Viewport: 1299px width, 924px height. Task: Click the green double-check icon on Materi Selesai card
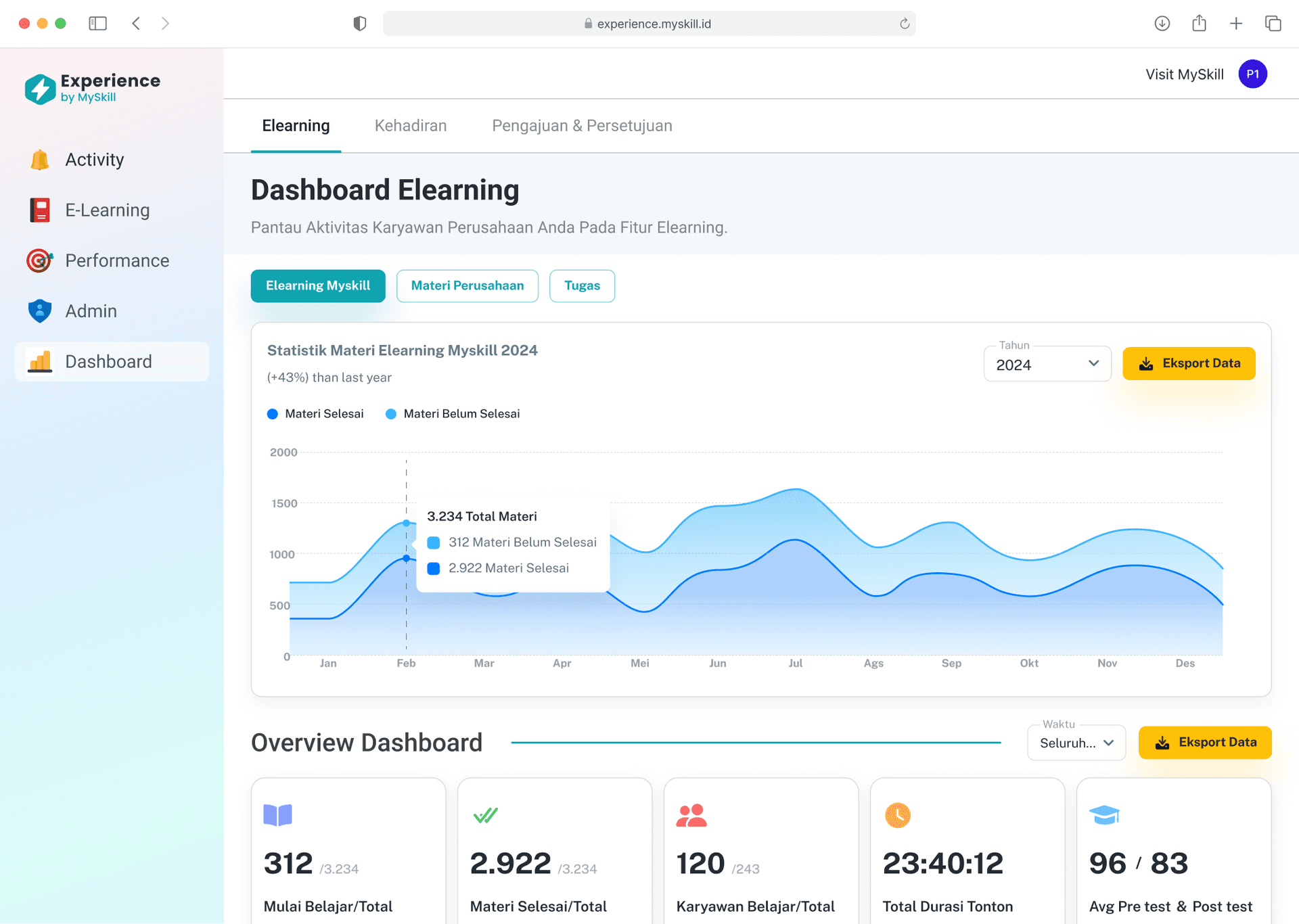pos(486,815)
